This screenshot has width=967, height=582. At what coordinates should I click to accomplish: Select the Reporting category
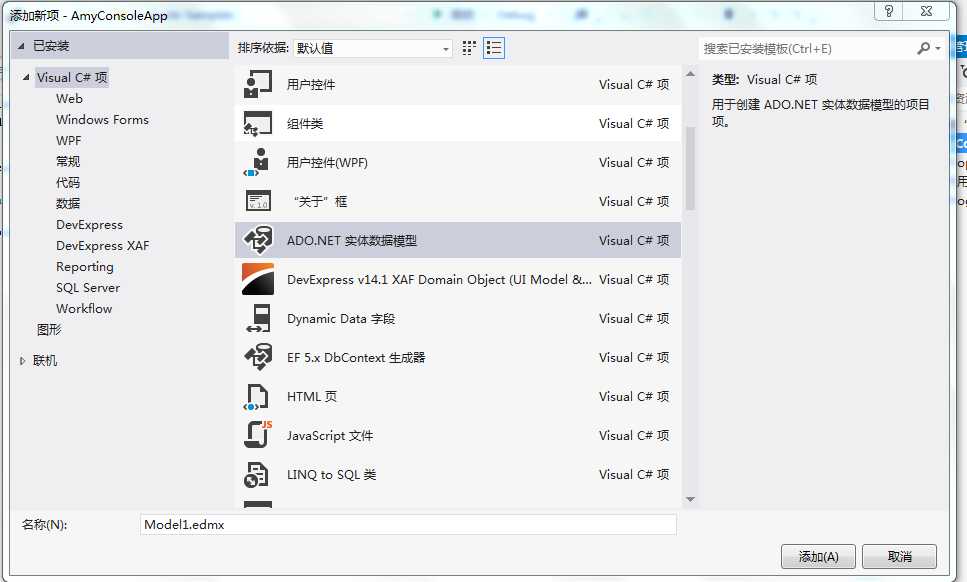[84, 267]
